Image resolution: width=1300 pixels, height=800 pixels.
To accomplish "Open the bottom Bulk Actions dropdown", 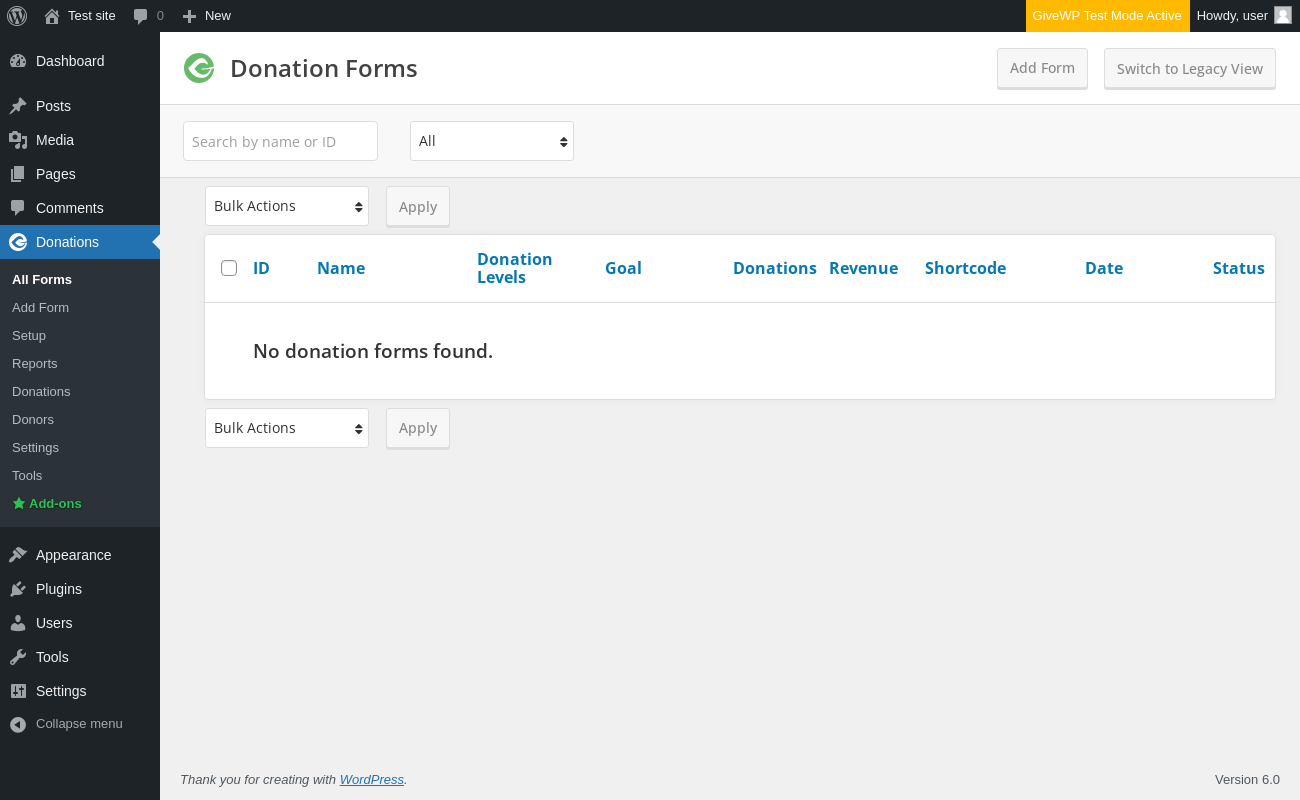I will point(287,428).
